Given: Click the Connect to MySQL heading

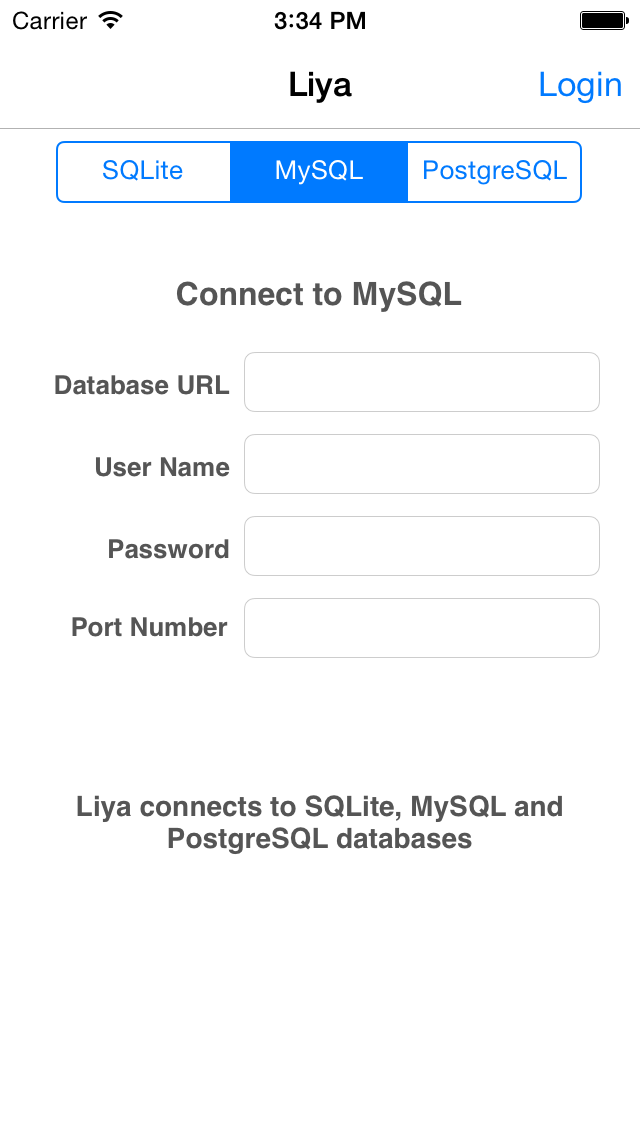Looking at the screenshot, I should point(319,294).
